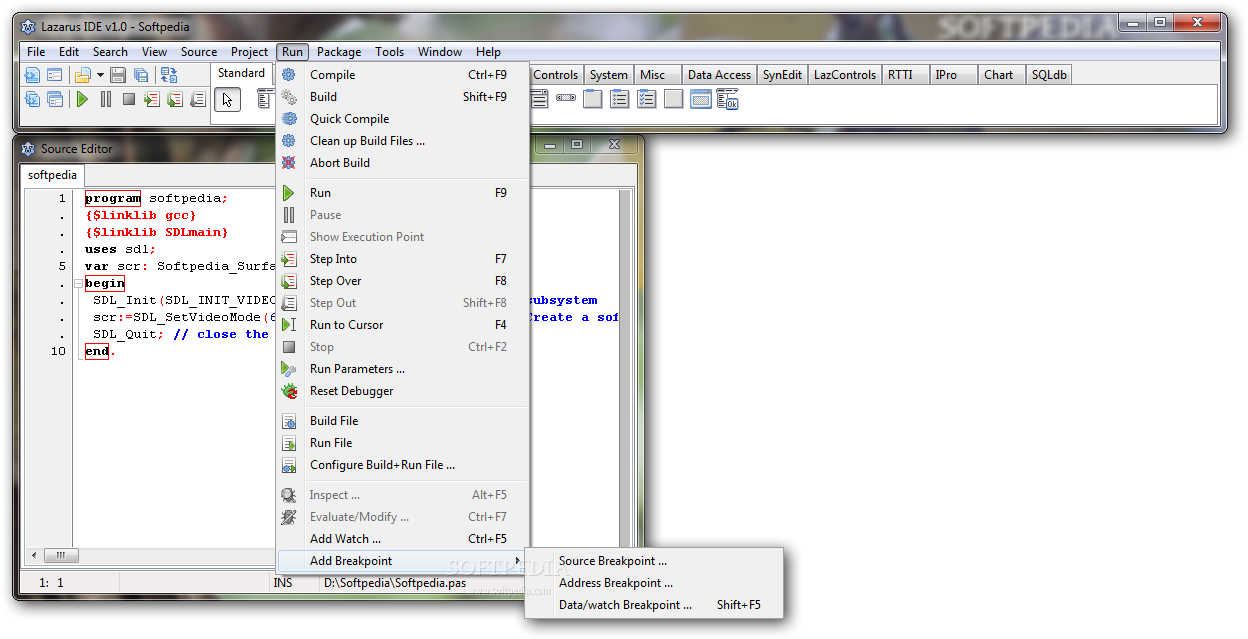Choose Compile from the Run menu
This screenshot has width=1248, height=639.
tap(402, 75)
